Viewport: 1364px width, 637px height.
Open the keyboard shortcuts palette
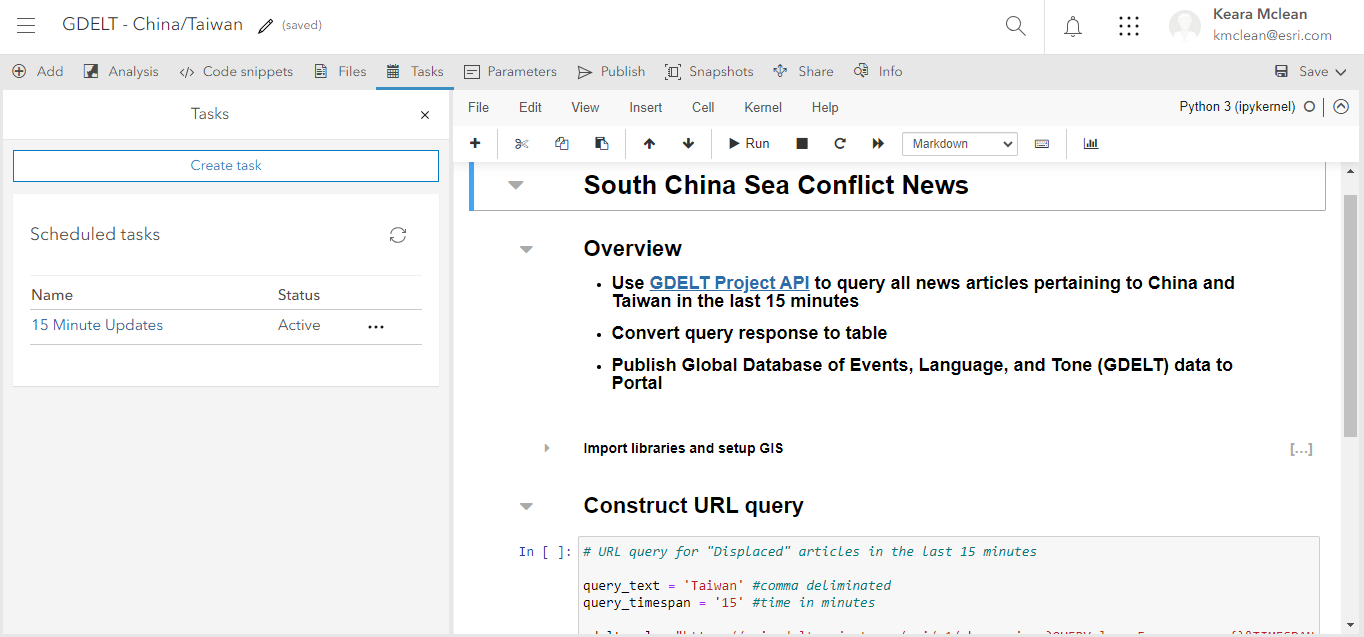[1041, 143]
